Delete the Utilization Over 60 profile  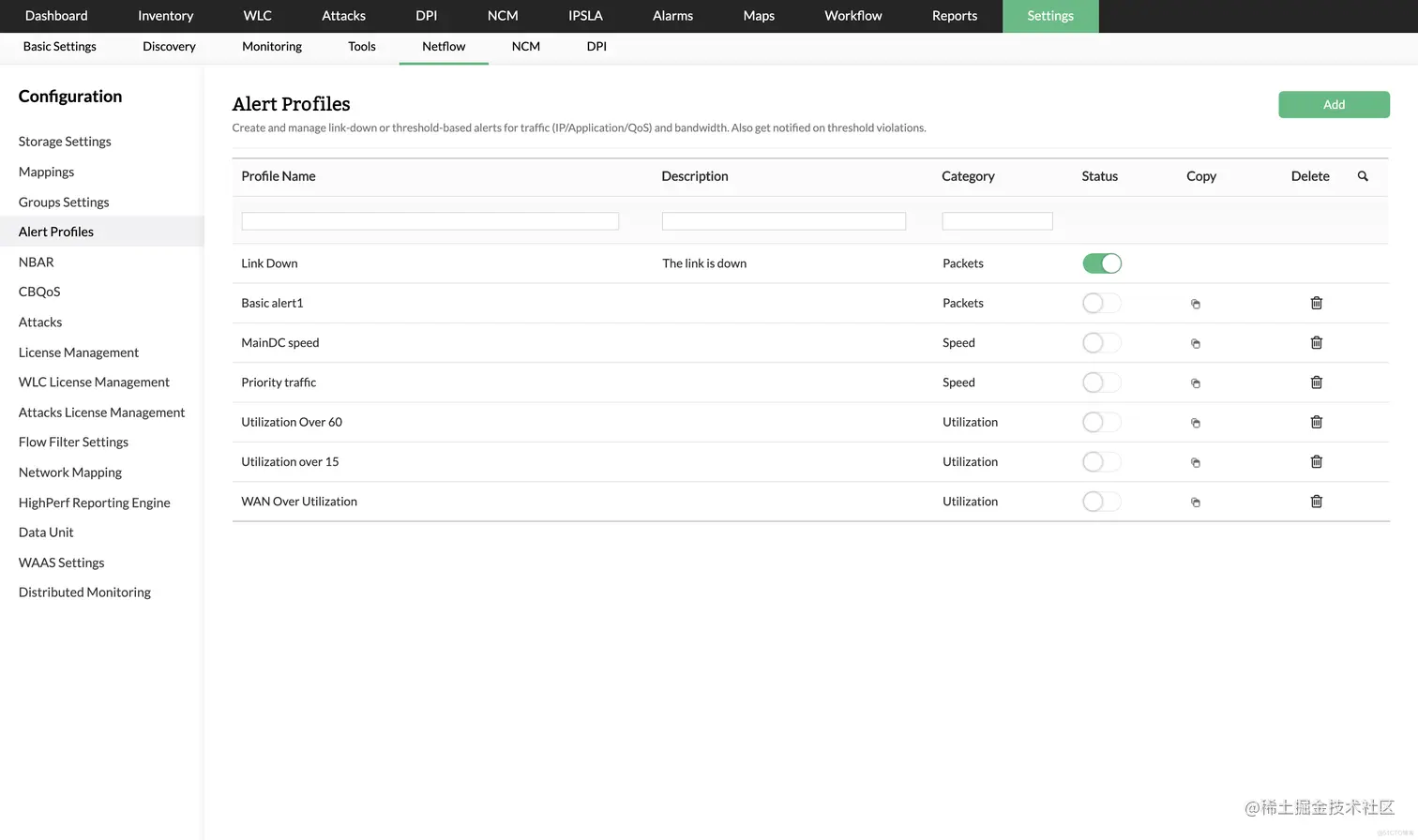tap(1317, 422)
